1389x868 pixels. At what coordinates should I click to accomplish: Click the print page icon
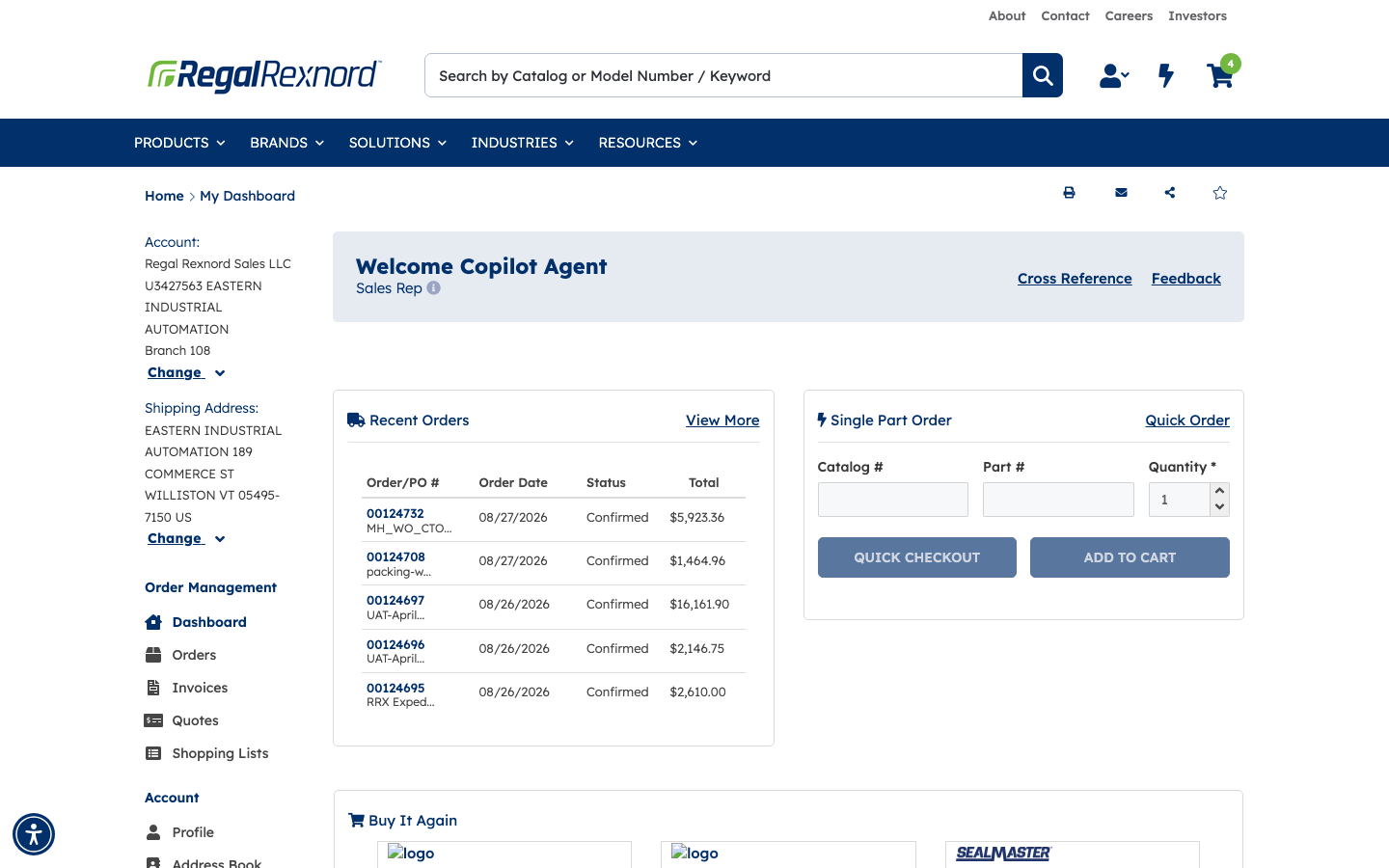click(1069, 193)
